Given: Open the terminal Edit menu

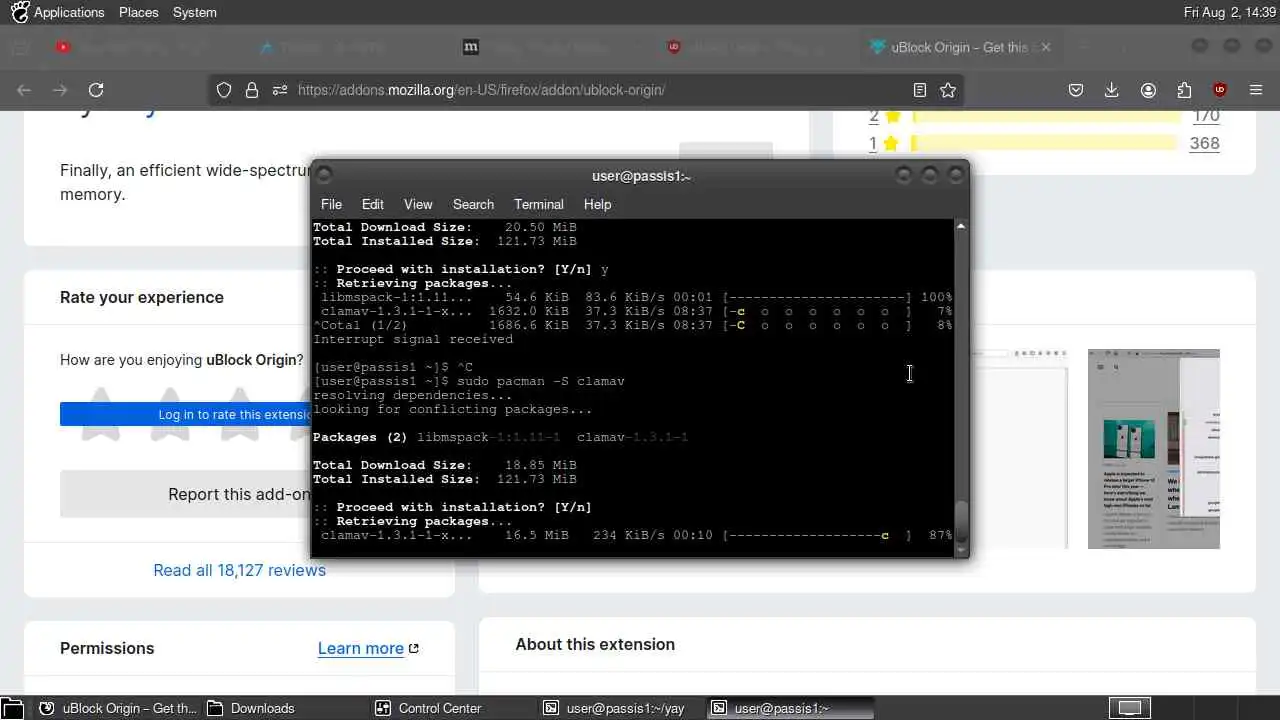Looking at the screenshot, I should 373,204.
